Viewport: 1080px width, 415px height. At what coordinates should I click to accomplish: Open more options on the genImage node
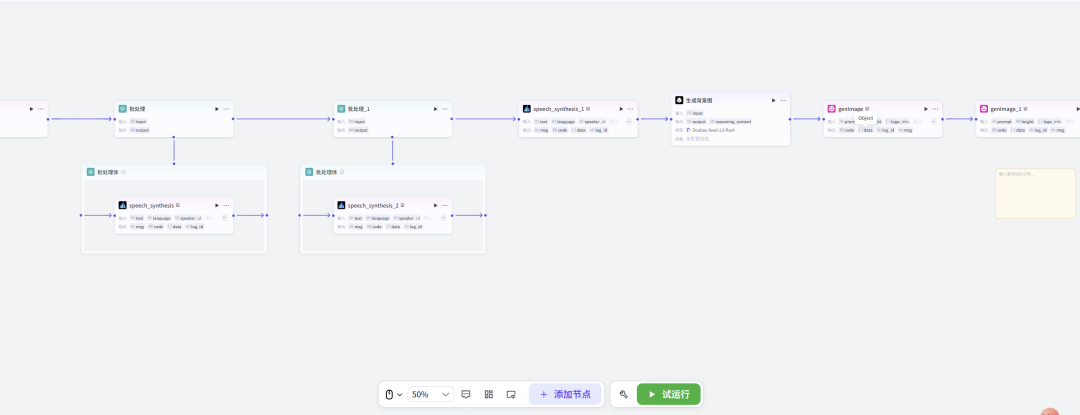[935, 109]
